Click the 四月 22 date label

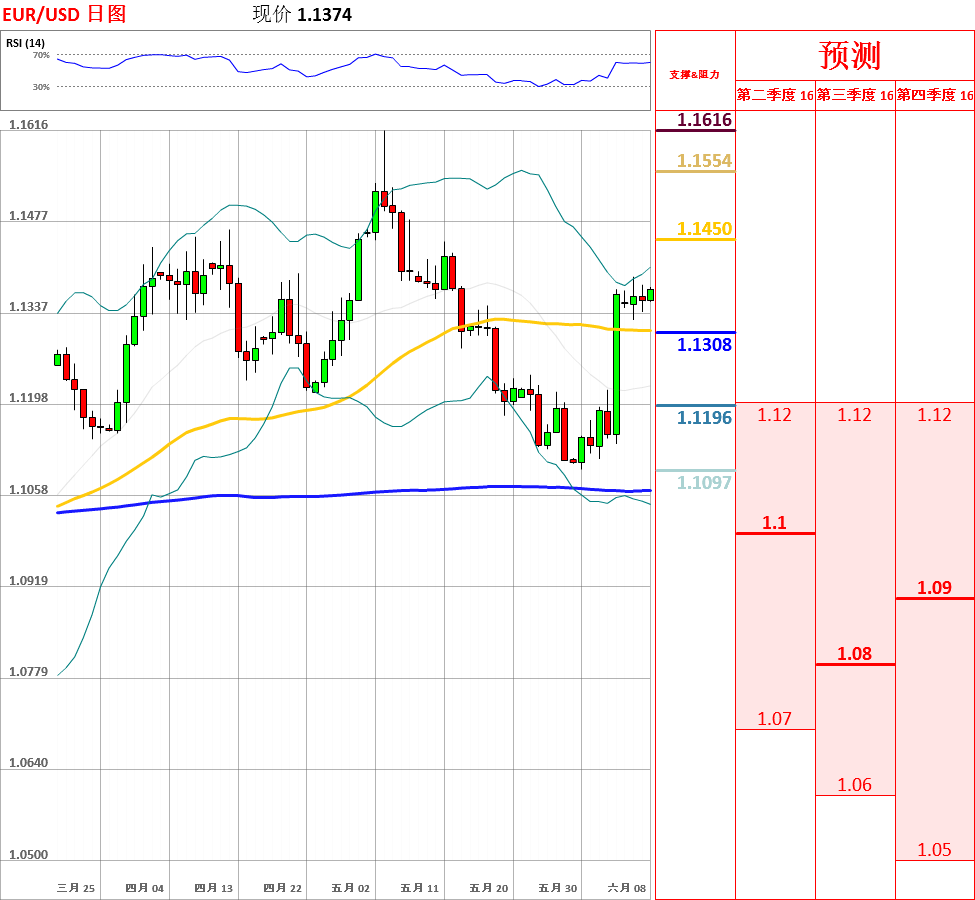coord(282,888)
